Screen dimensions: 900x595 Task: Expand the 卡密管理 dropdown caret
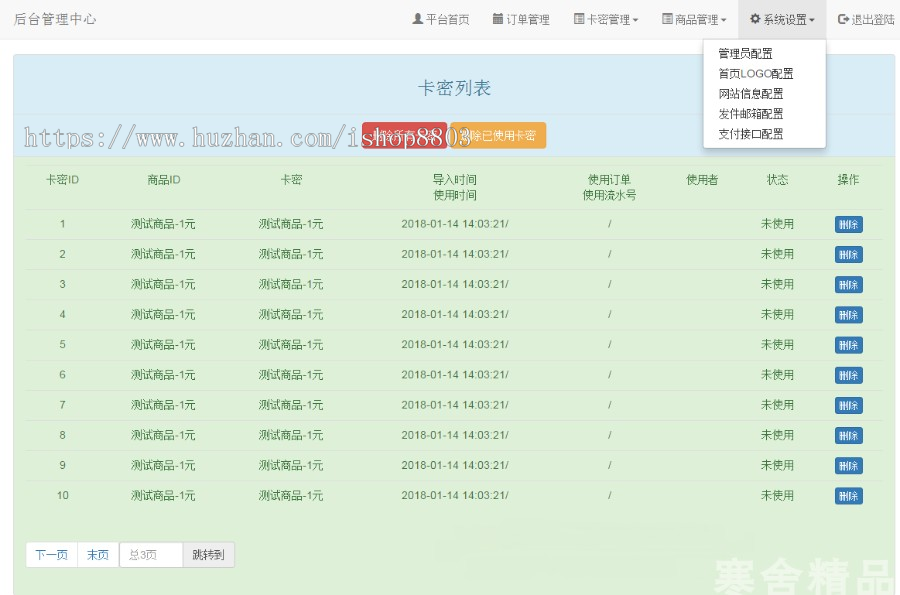[x=635, y=20]
